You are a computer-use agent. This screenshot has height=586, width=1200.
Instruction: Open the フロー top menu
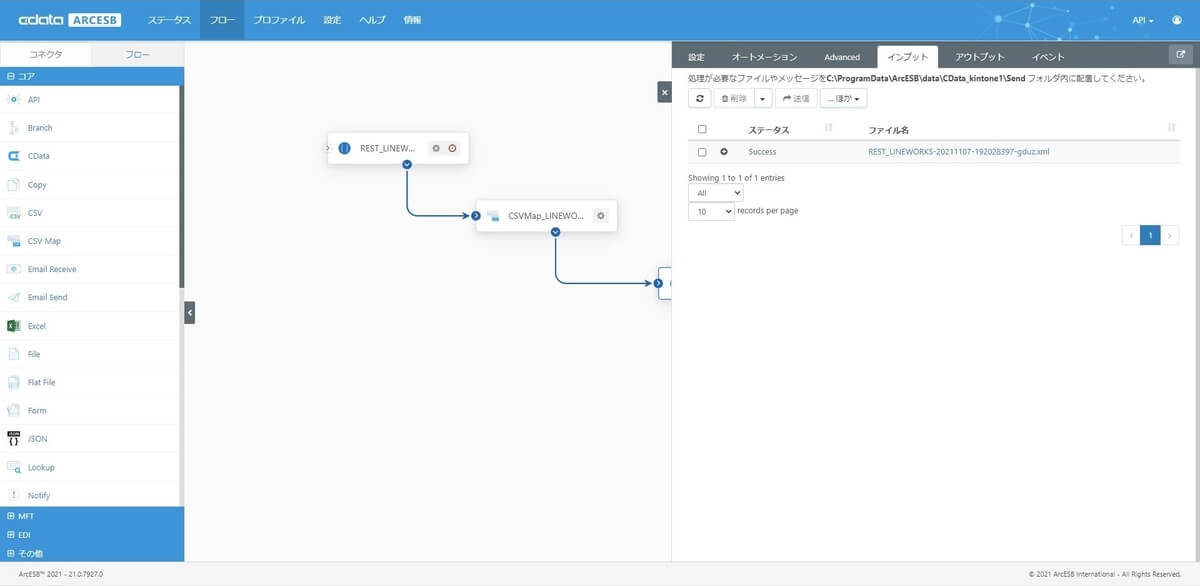point(221,20)
